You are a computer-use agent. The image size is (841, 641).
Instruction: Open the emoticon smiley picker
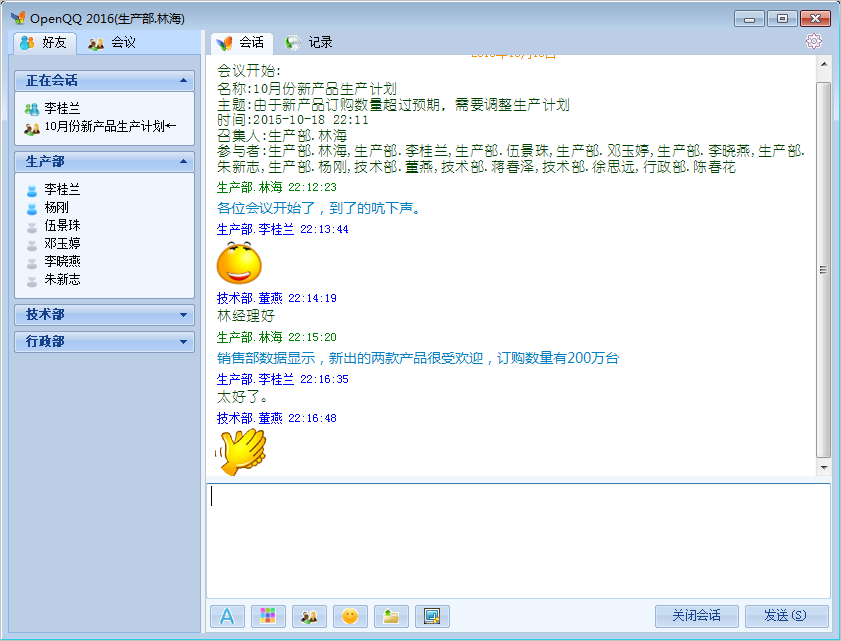[x=350, y=616]
